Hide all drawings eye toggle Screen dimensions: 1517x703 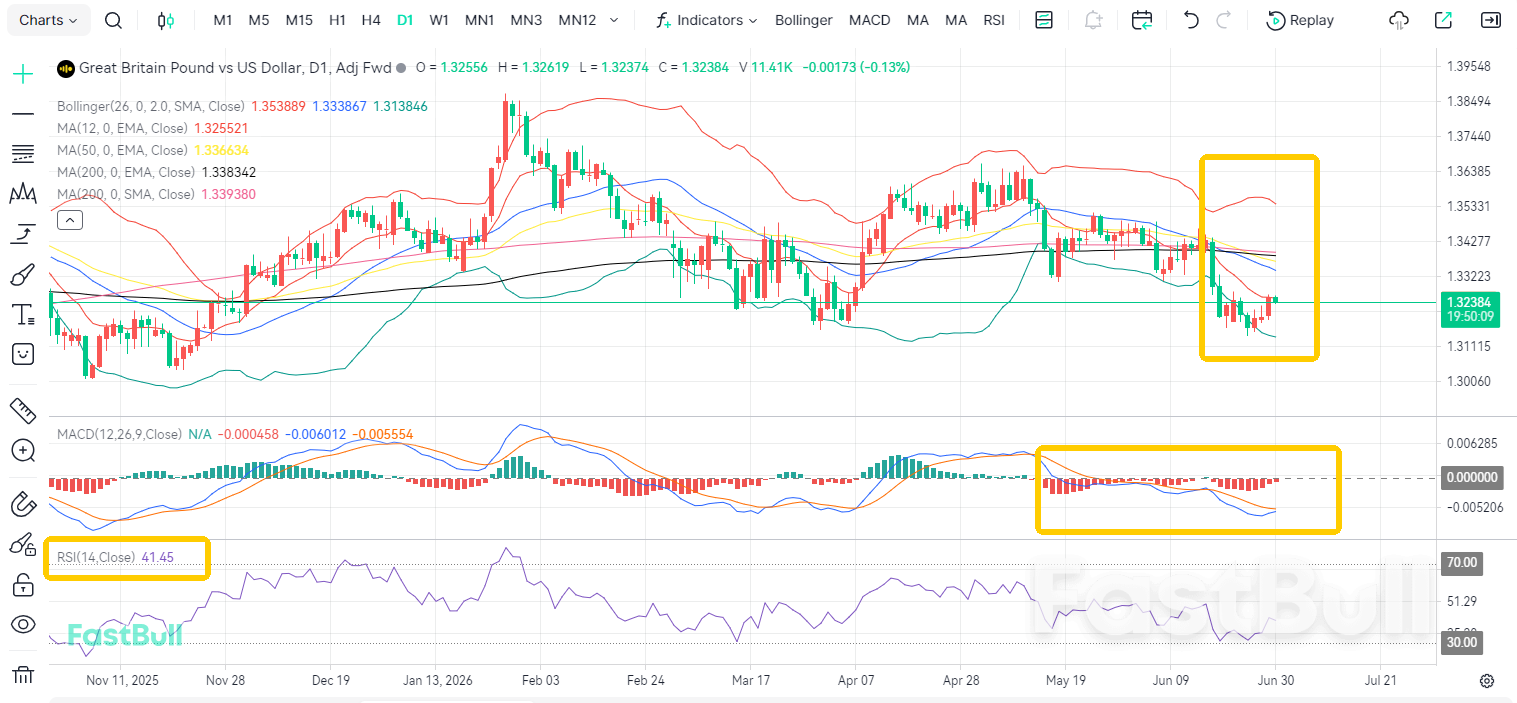(x=23, y=625)
